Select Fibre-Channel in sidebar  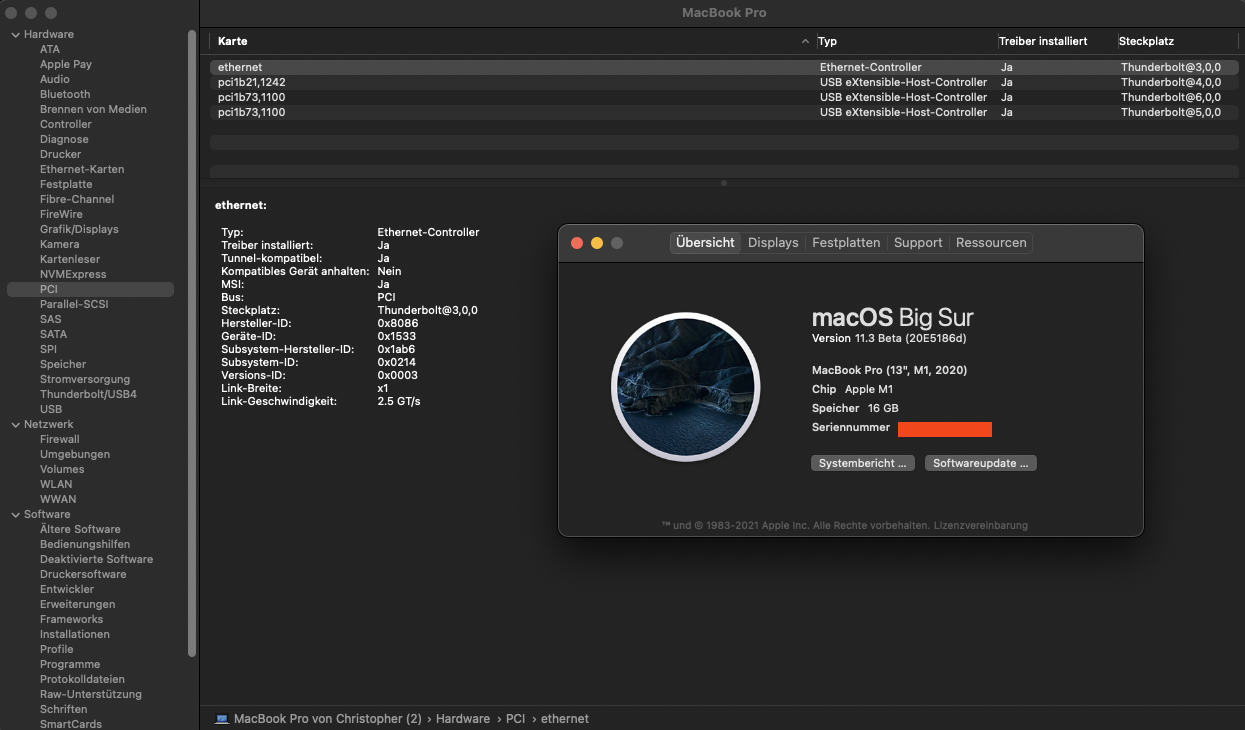pos(77,199)
